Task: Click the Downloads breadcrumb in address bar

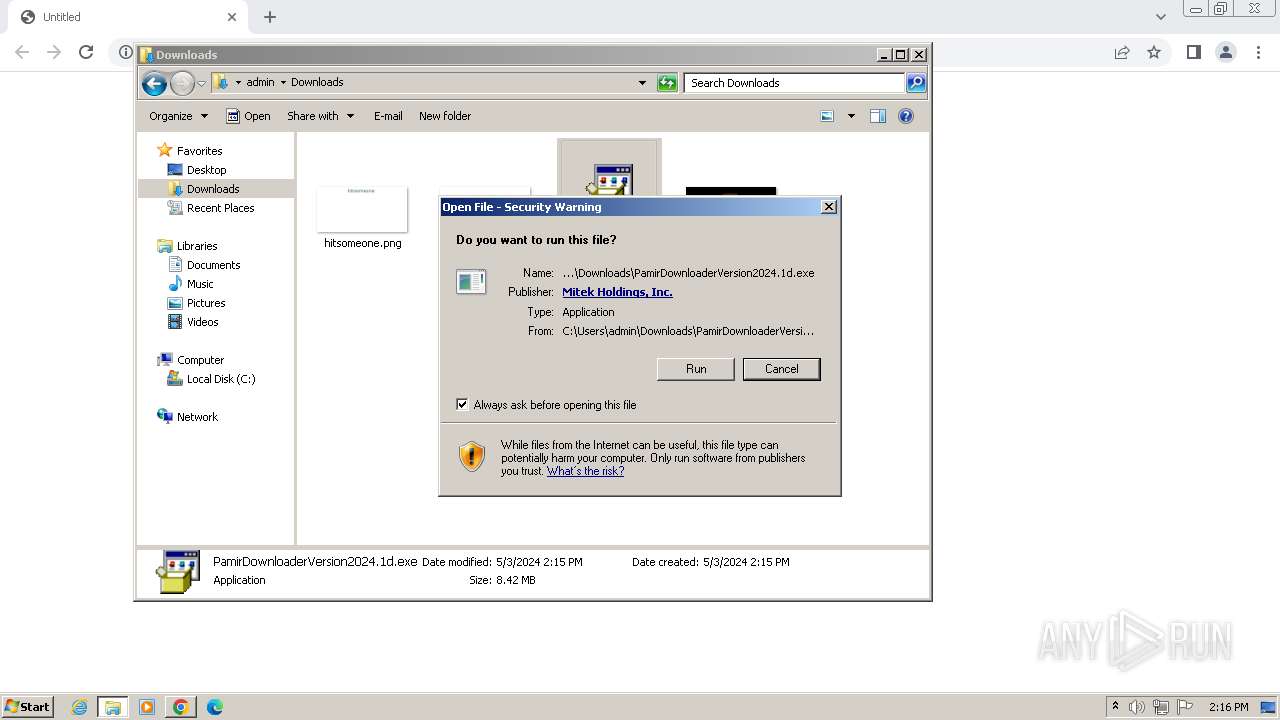Action: [x=317, y=83]
